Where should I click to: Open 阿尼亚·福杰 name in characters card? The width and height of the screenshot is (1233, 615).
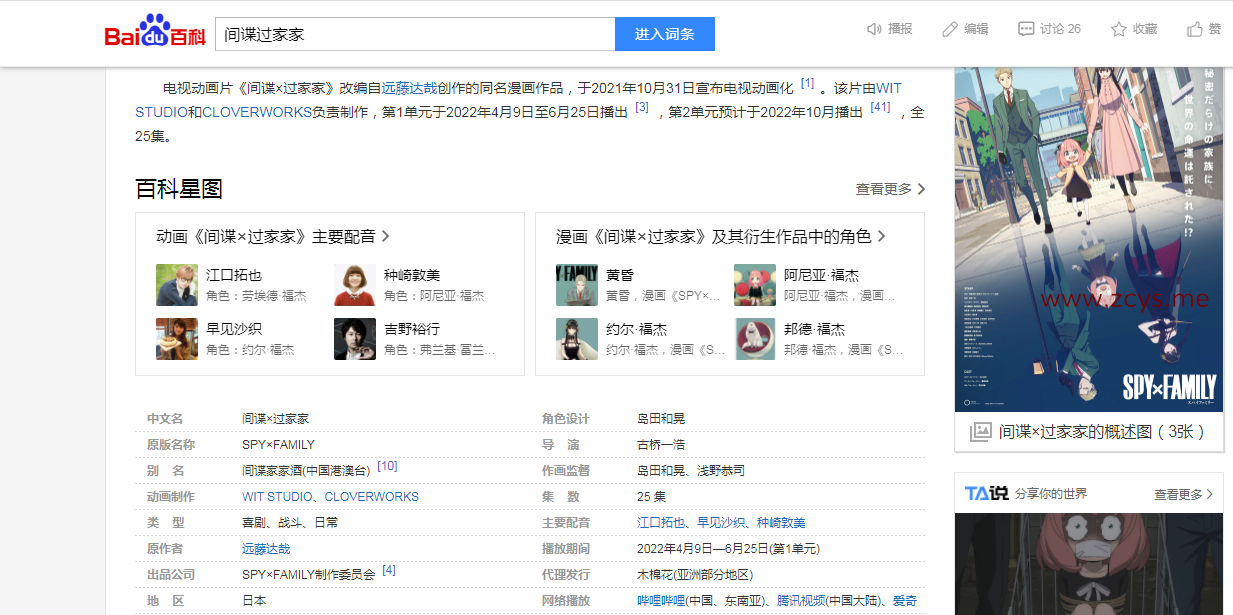coord(821,275)
